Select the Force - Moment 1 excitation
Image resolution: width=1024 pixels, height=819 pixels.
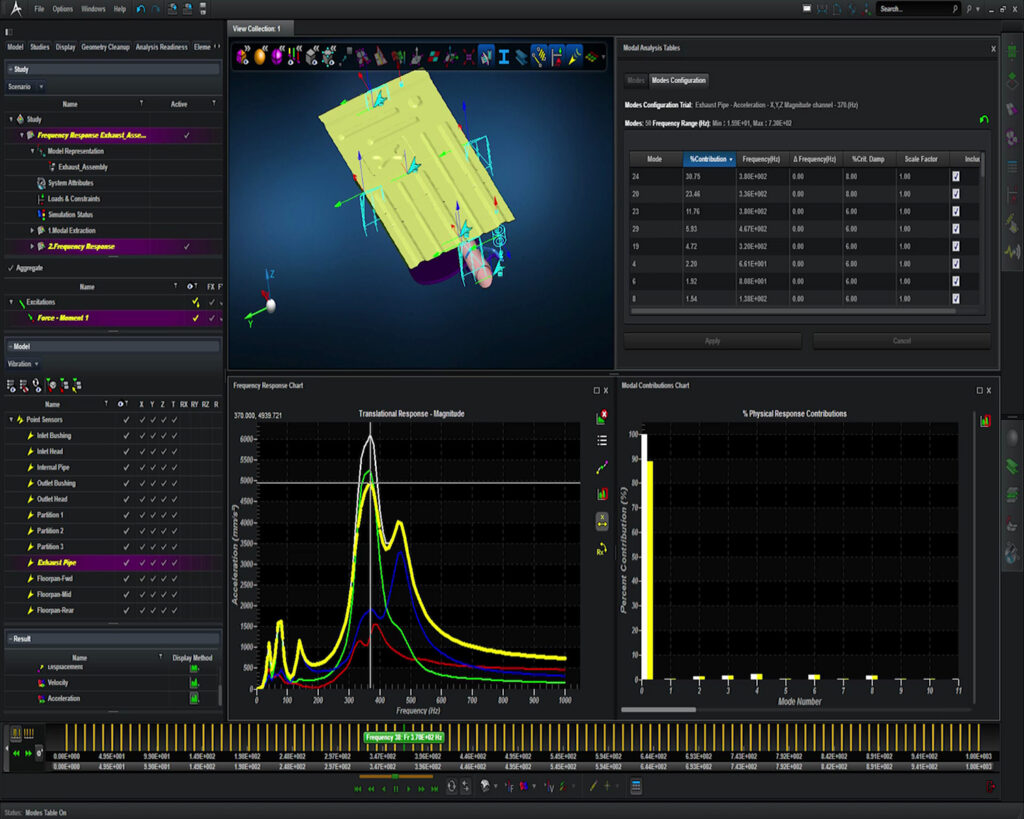coord(112,318)
